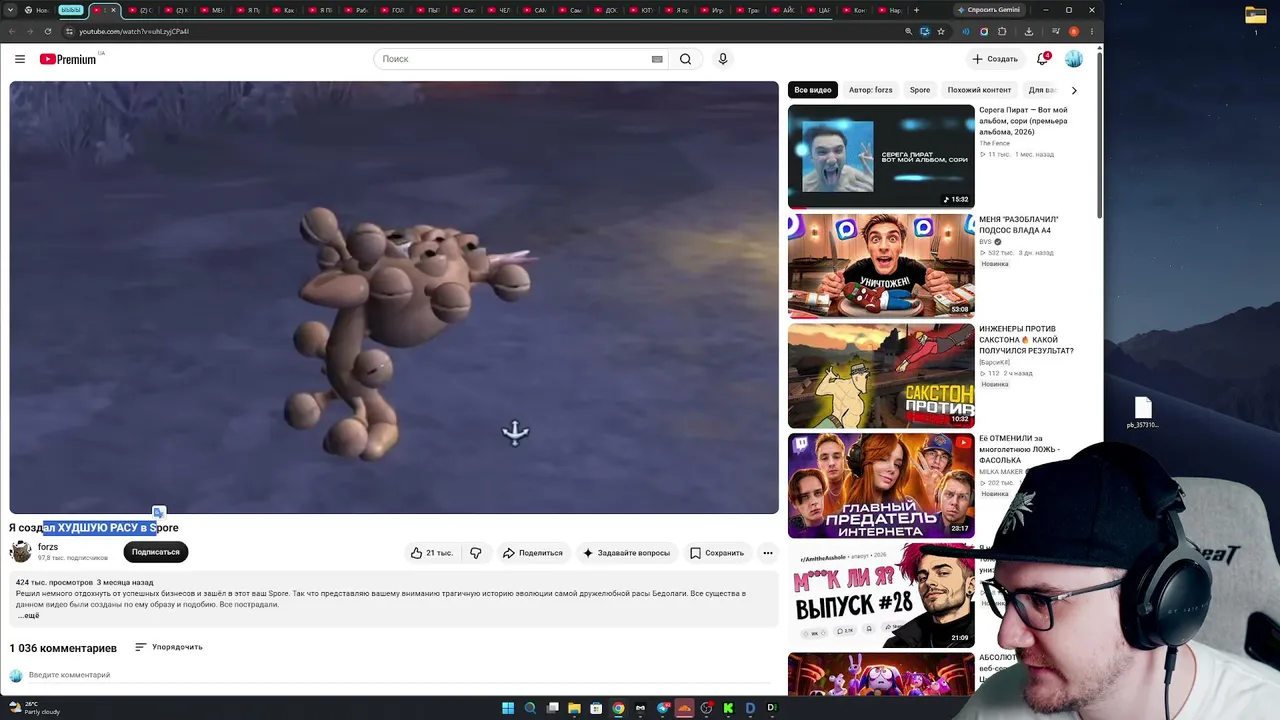Open YouTube notifications bell
Screen dimensions: 1280x720
[1042, 59]
